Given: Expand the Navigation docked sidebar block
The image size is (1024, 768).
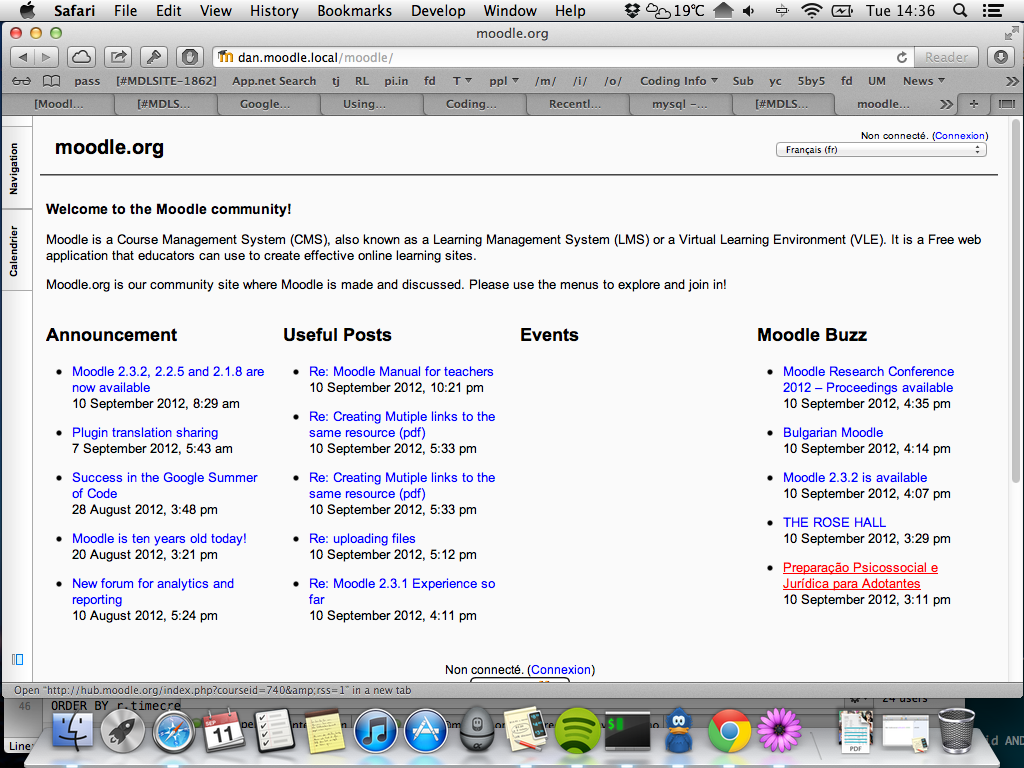Looking at the screenshot, I should [14, 168].
